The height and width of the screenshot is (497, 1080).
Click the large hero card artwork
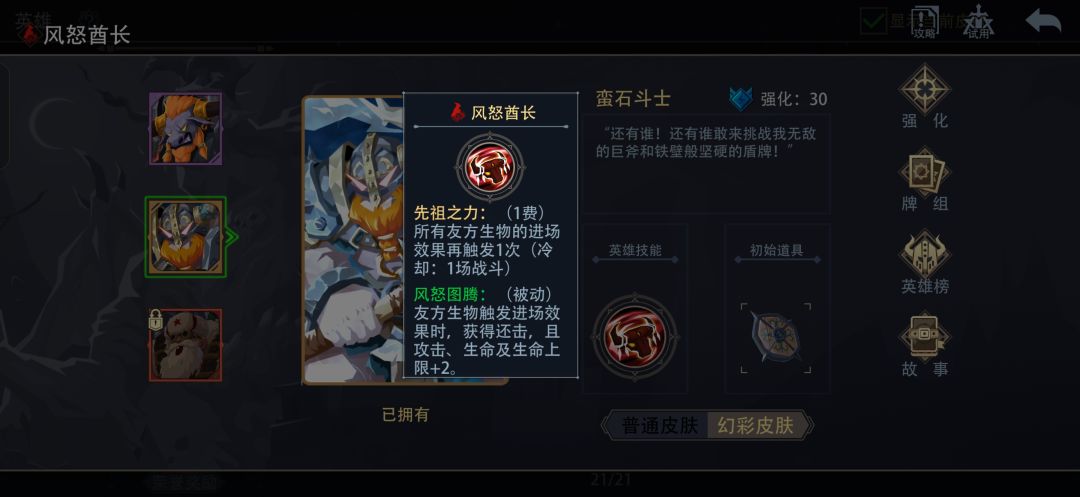pos(353,240)
